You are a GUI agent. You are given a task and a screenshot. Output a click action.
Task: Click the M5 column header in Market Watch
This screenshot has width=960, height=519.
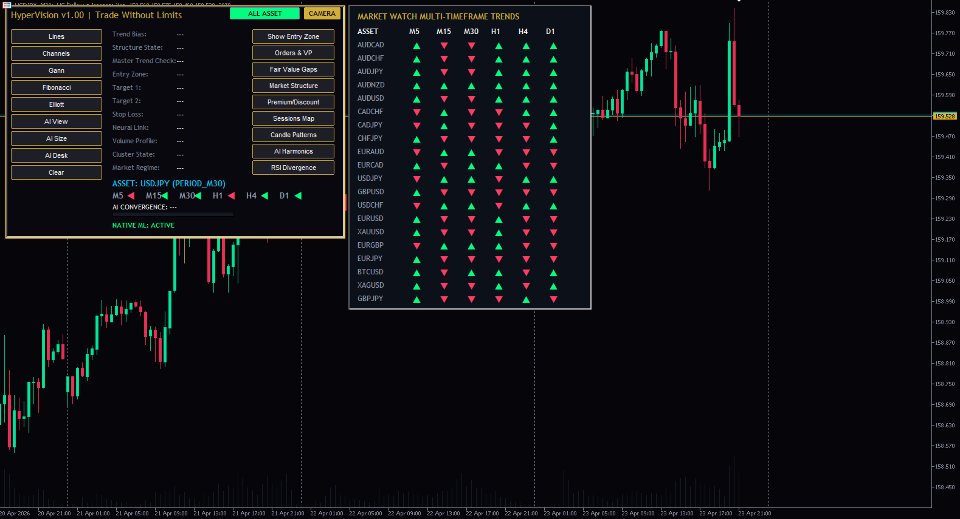(x=414, y=31)
